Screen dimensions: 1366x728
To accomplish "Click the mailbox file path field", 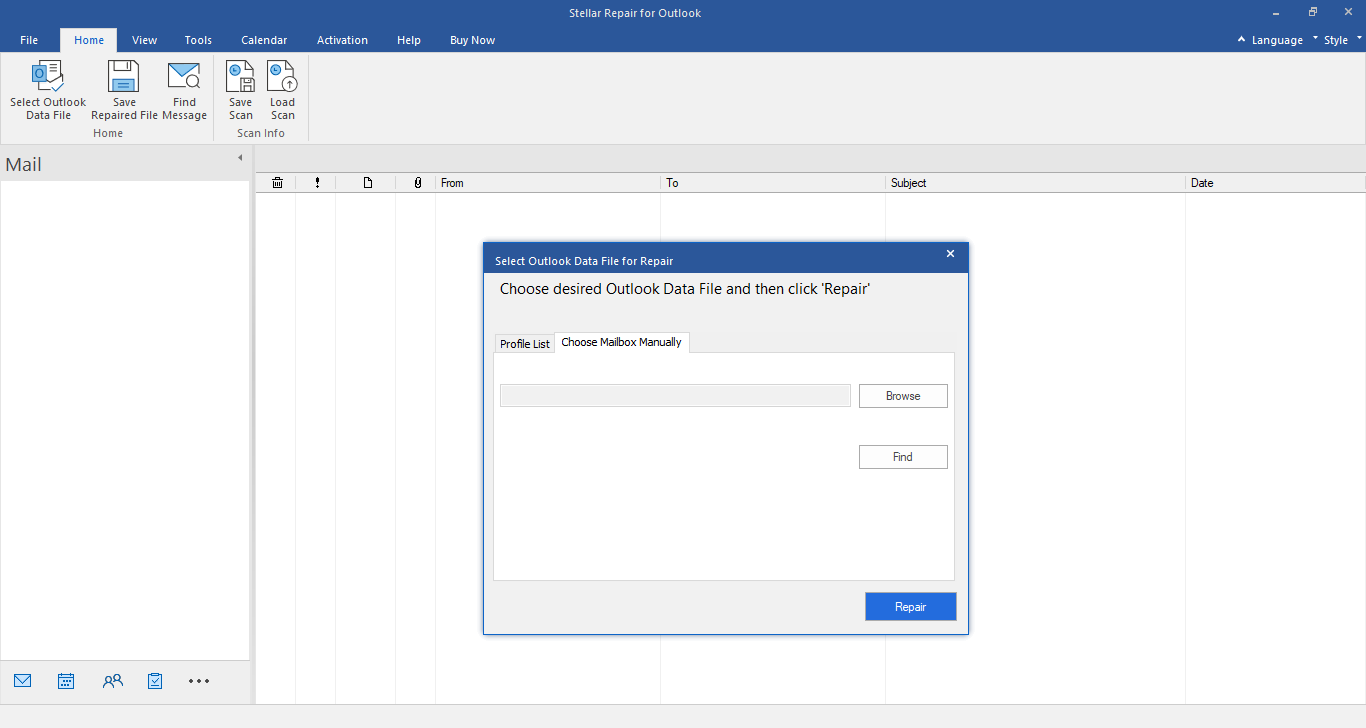I will click(x=675, y=396).
